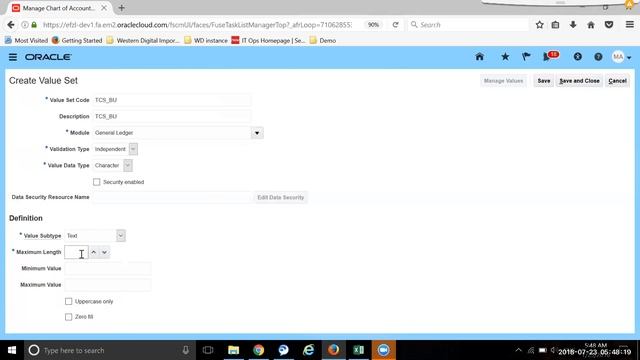The height and width of the screenshot is (360, 640).
Task: Click the Maximum Value field
Action: coord(107,285)
